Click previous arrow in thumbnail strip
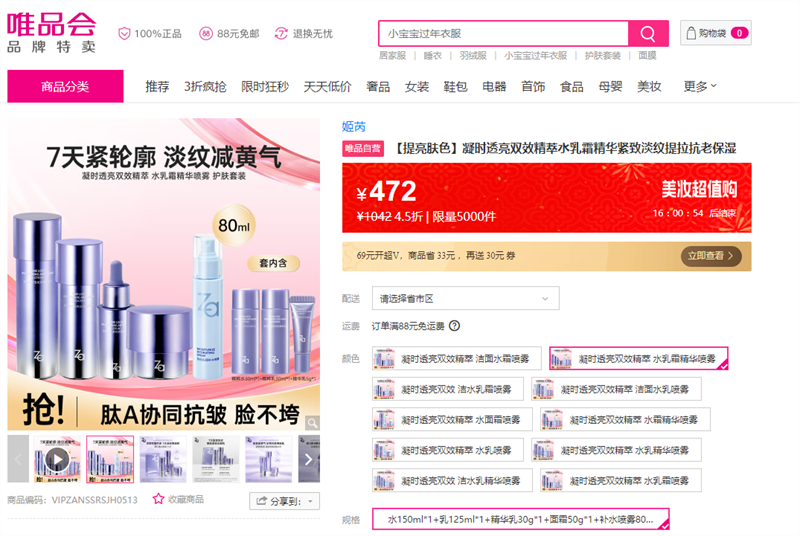This screenshot has height=536, width=800. [x=18, y=459]
